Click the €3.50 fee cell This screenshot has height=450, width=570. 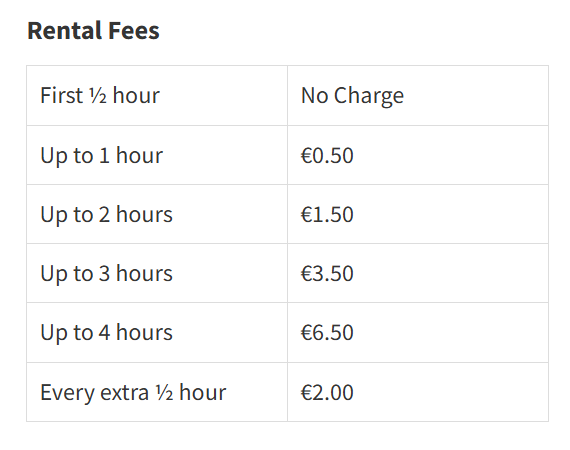click(418, 273)
